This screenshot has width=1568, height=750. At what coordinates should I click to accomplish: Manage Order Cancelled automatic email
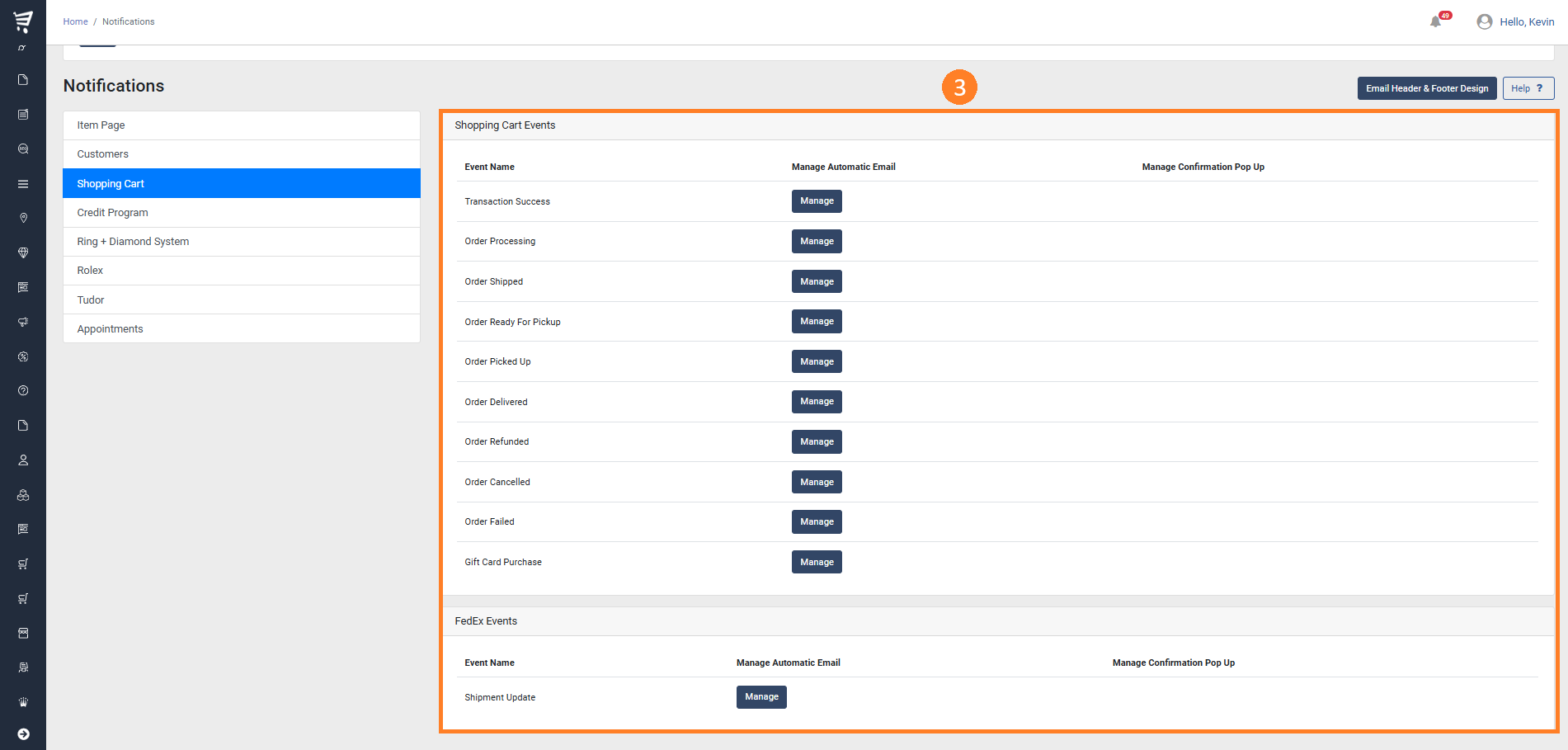point(817,482)
